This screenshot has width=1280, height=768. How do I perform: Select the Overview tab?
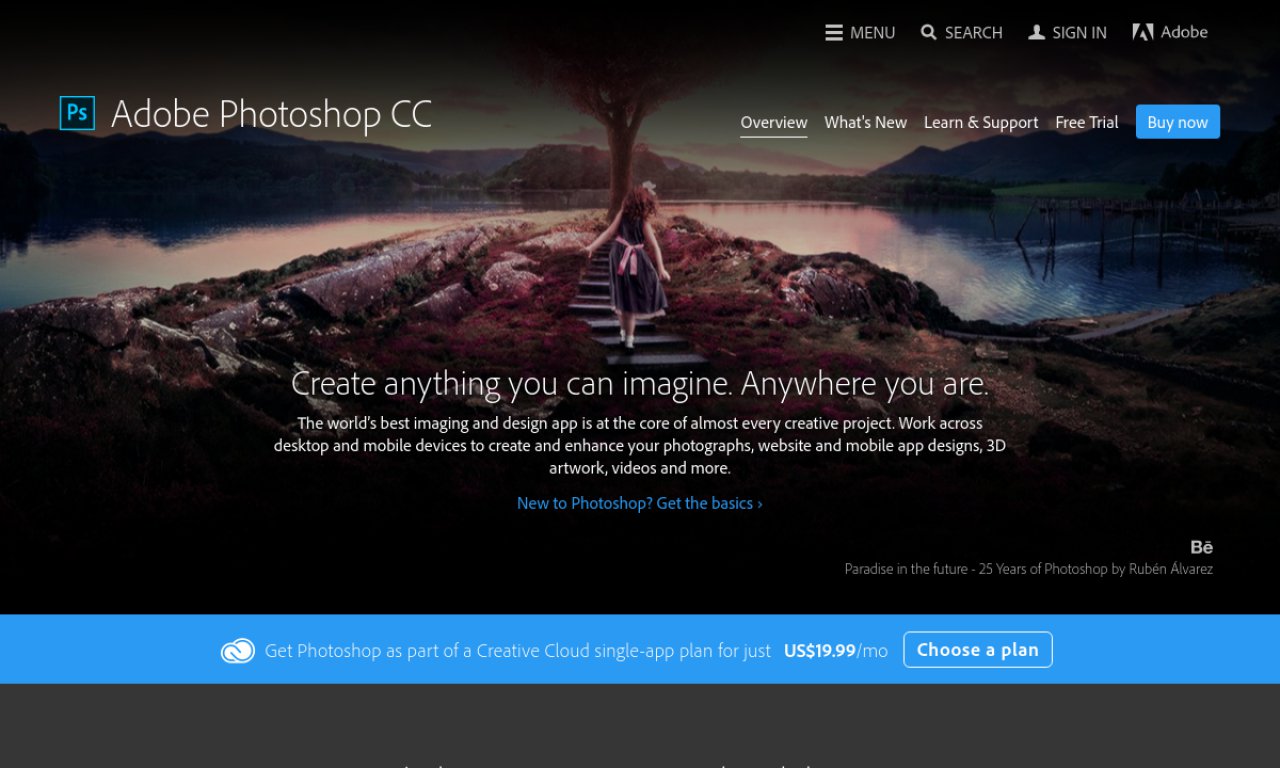(774, 122)
